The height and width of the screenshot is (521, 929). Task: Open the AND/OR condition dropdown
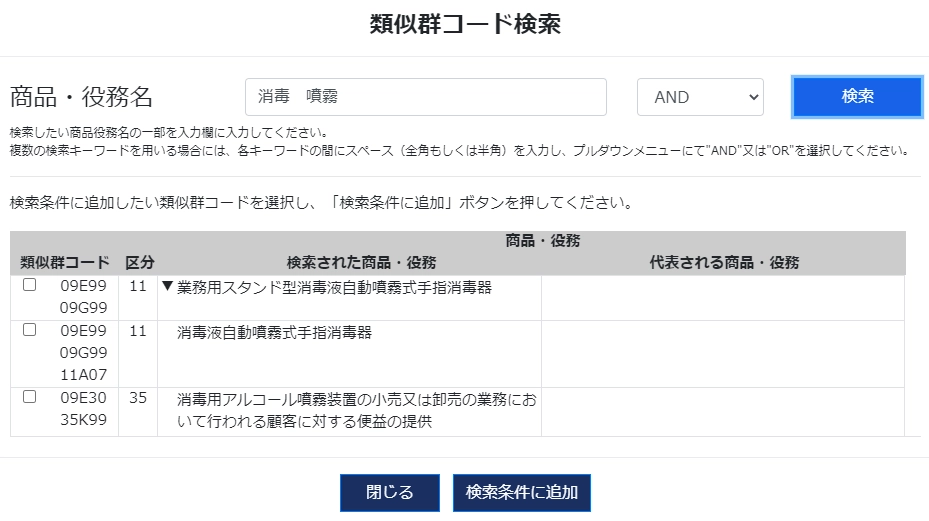click(x=700, y=97)
